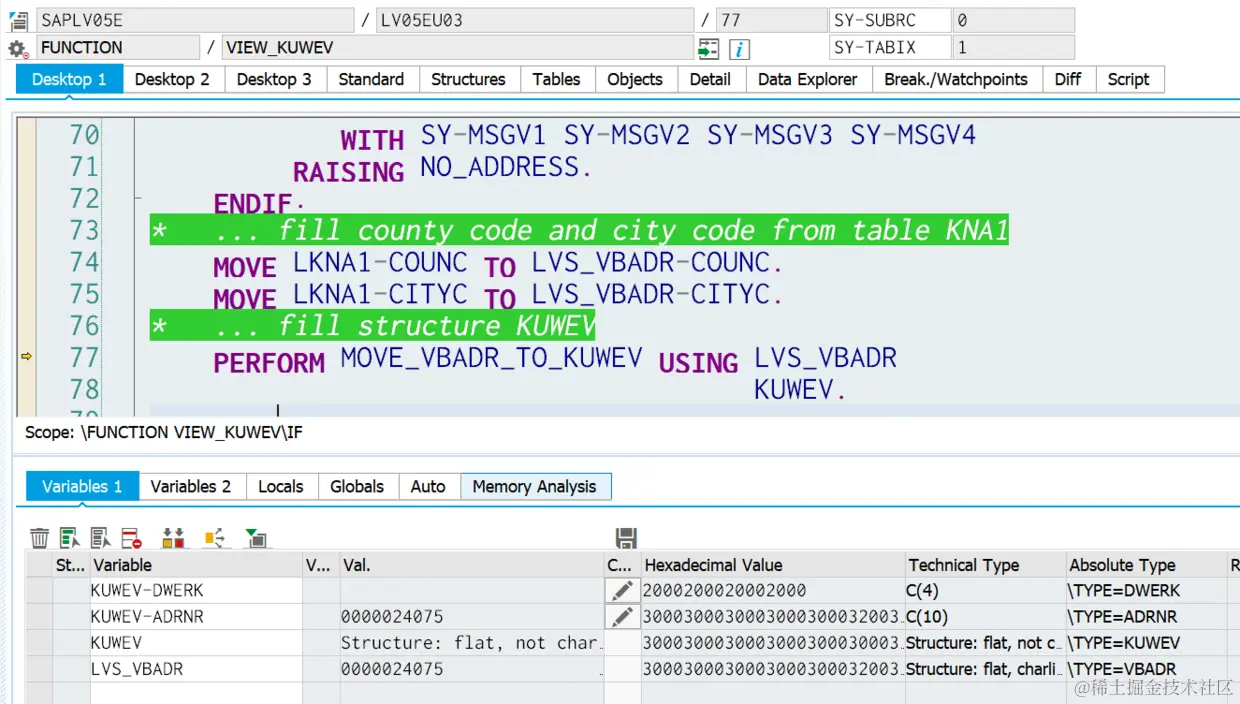Click row selector for KUWEV-DWERK row
Screen dimensions: 1240x704
pyautogui.click(x=39, y=591)
